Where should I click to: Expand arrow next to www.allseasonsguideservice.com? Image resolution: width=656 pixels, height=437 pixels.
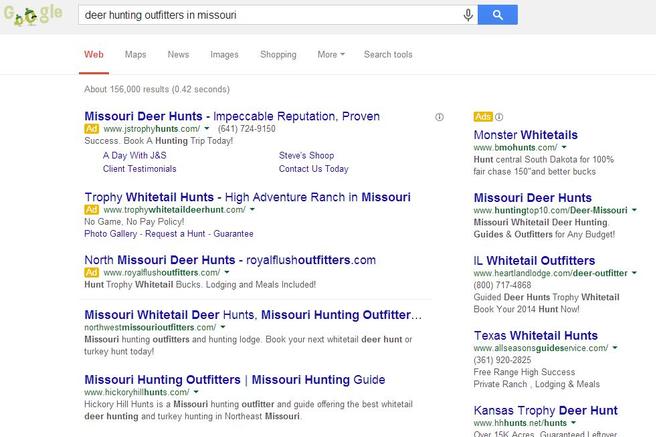(x=615, y=348)
